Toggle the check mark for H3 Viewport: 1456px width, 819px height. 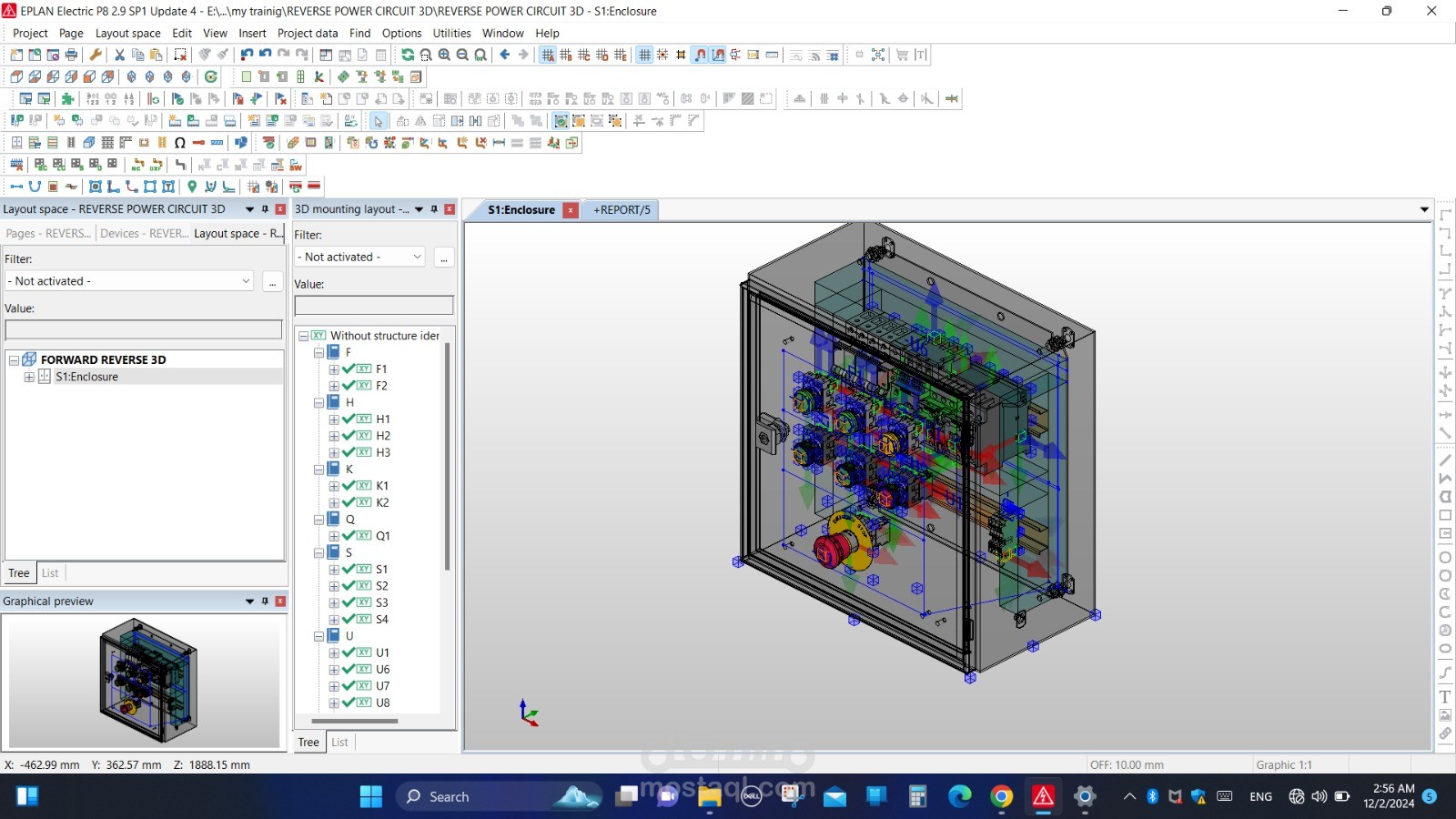click(349, 452)
